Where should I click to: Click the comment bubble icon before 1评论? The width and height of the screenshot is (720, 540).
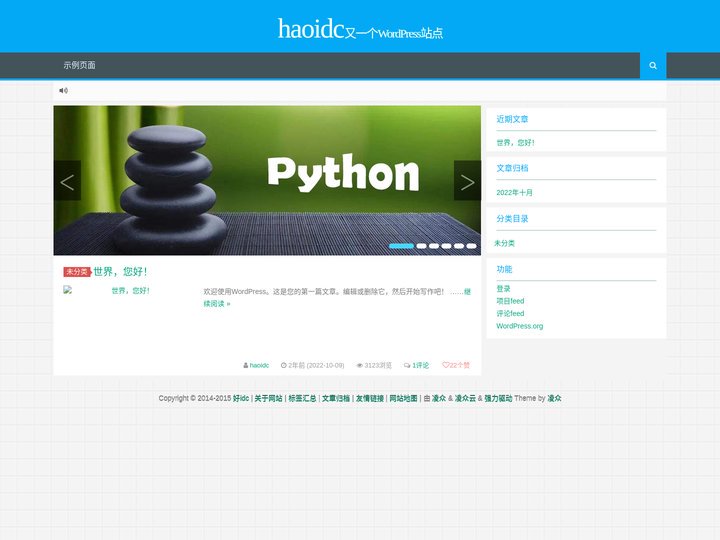(407, 366)
